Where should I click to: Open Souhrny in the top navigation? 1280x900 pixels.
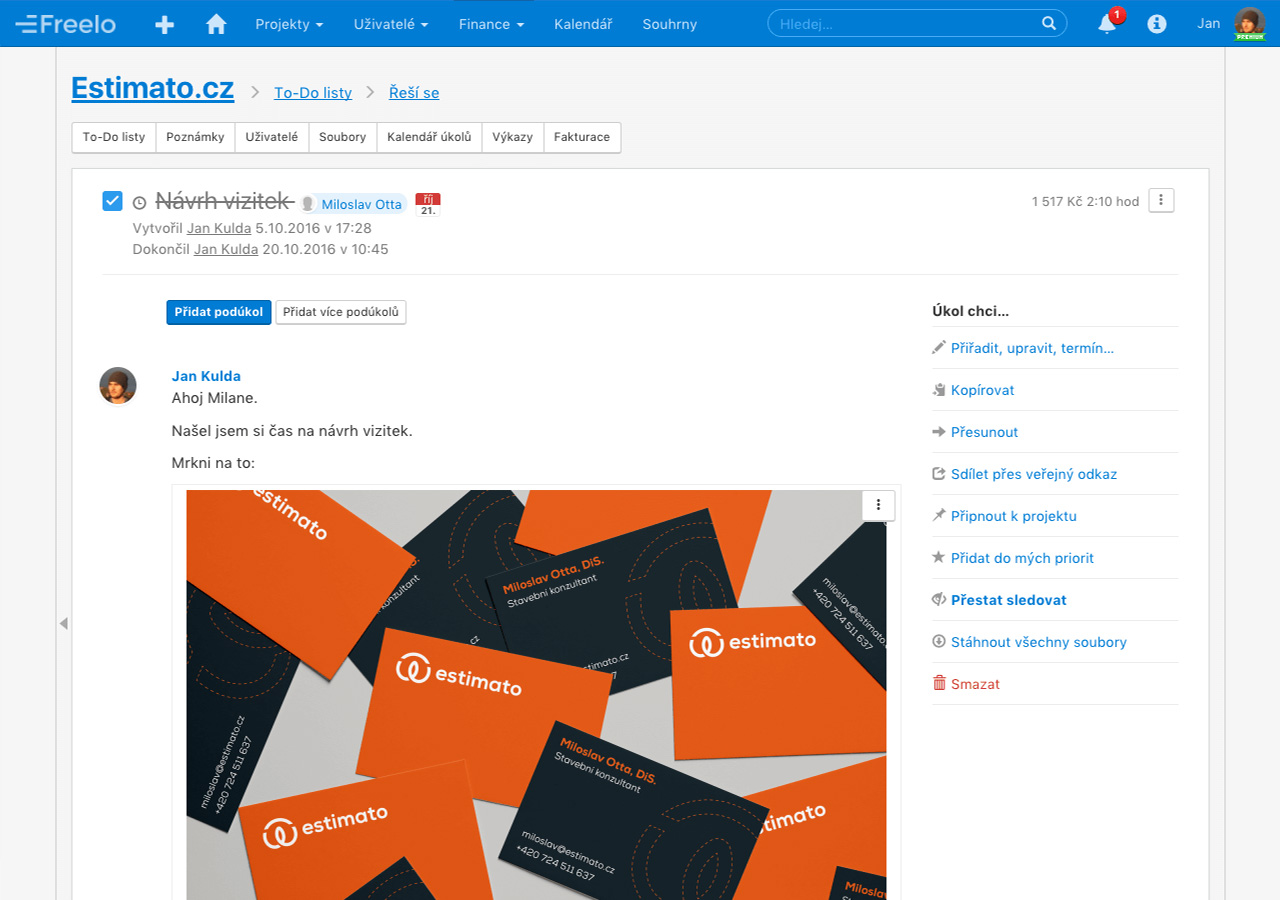click(x=670, y=24)
